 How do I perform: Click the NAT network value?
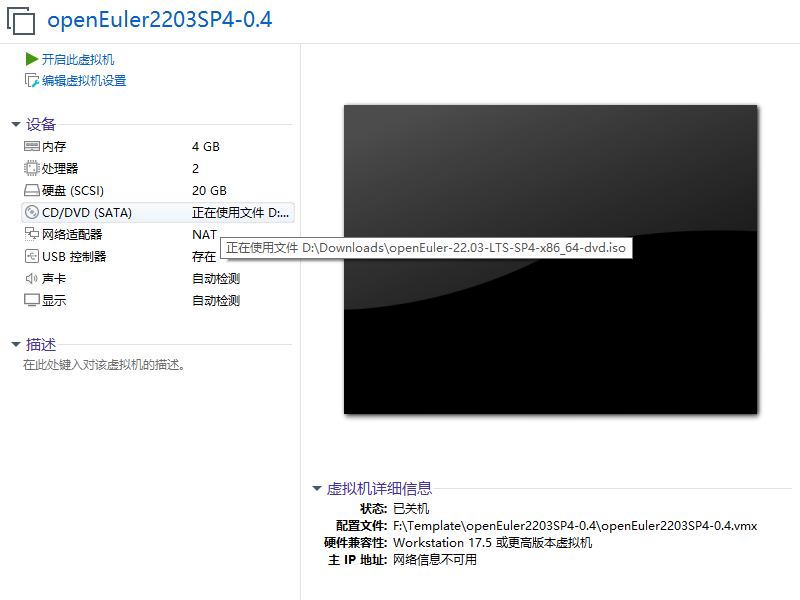205,235
